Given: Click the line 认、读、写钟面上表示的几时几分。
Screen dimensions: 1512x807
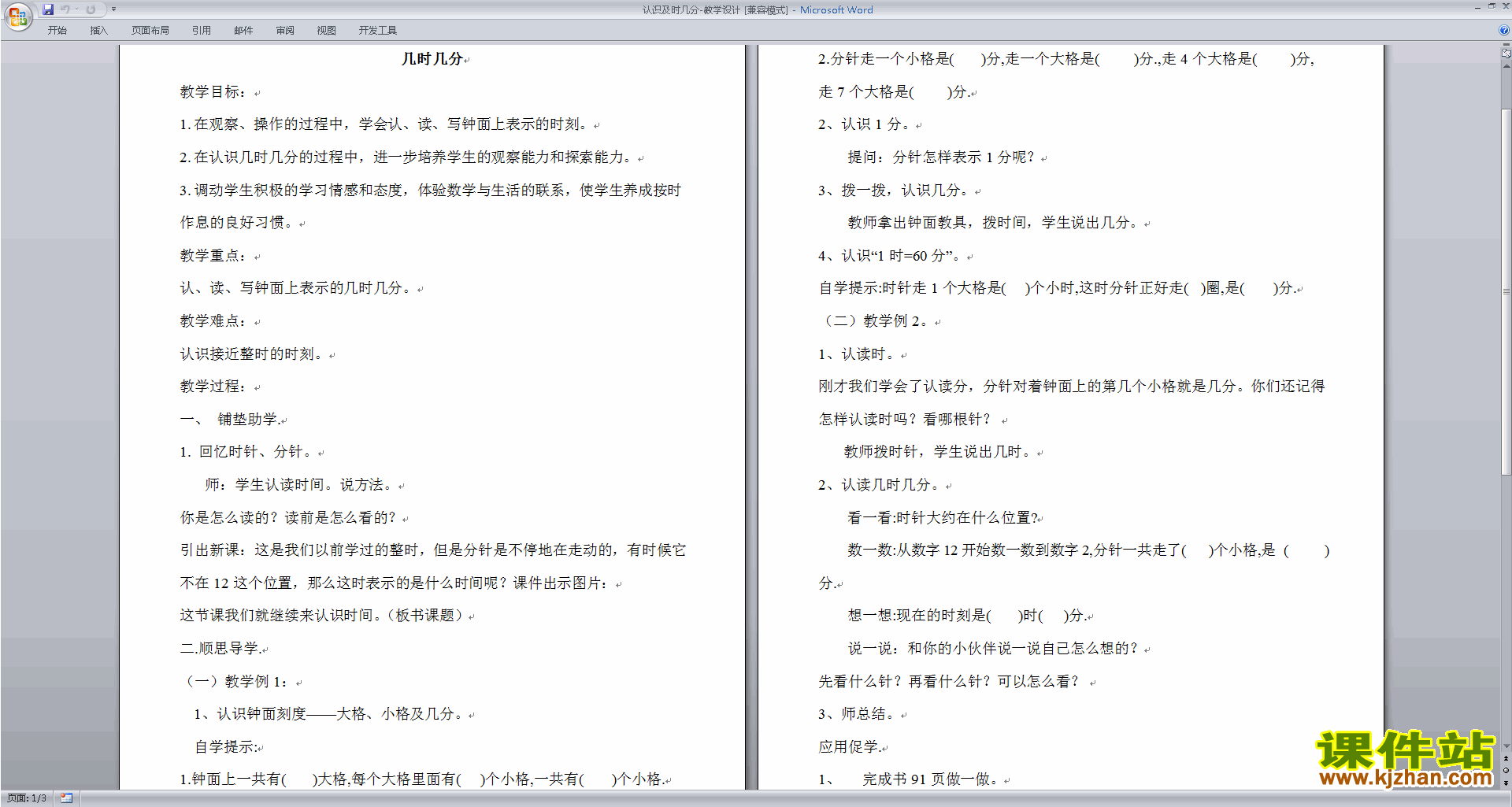Looking at the screenshot, I should (296, 288).
